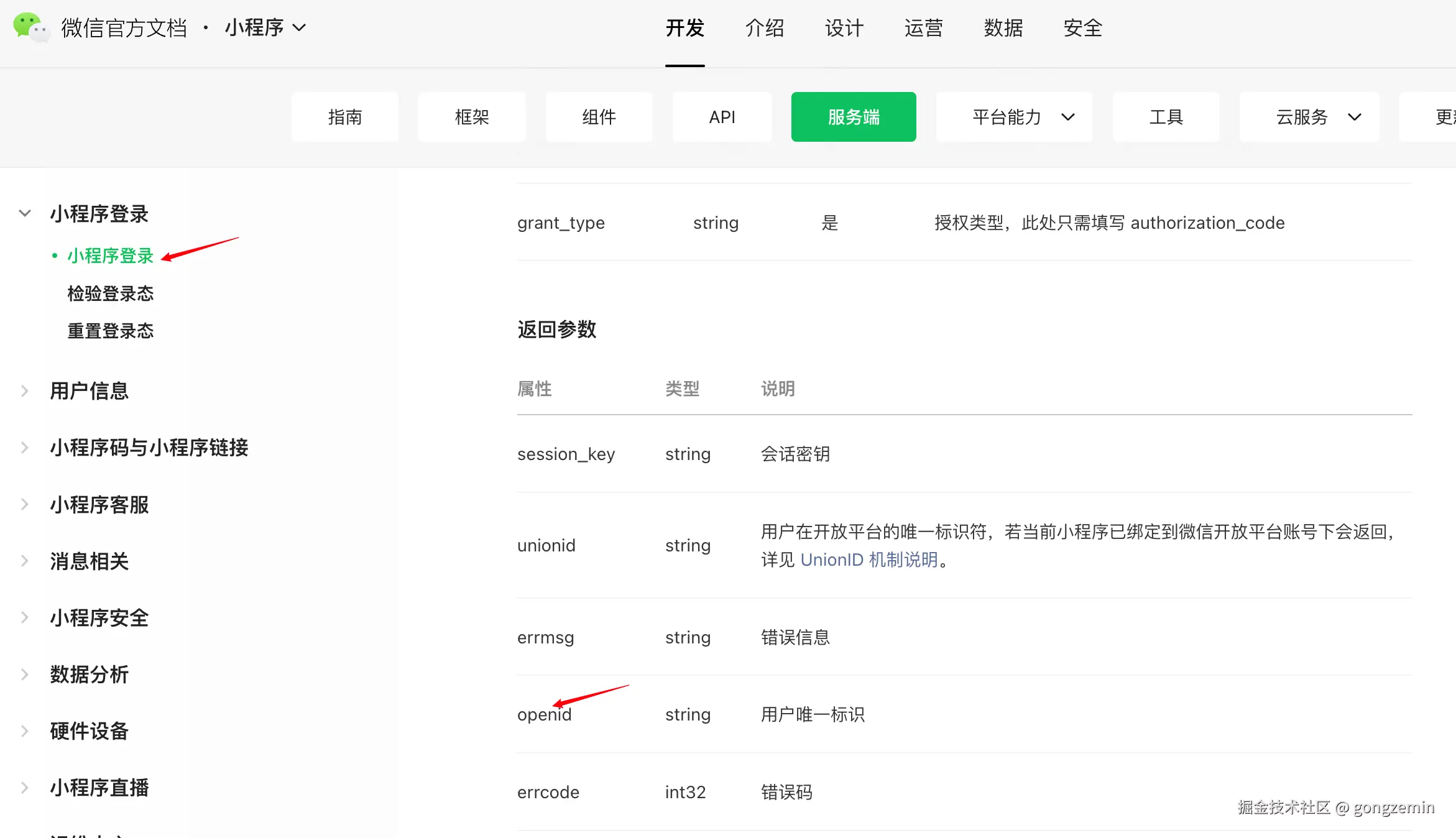Screen dimensions: 1456x838
Task: Expand the 小程序客服 chevron
Action: [25, 504]
